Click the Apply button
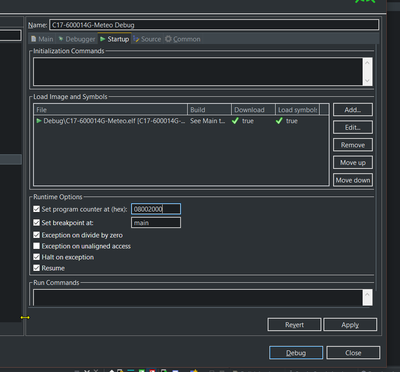400x372 pixels. point(350,325)
